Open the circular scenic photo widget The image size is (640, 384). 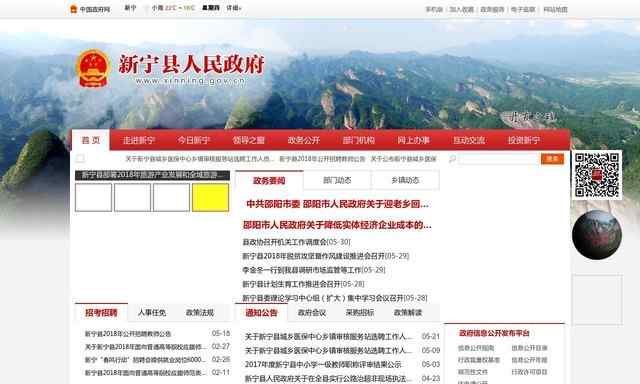coord(597,235)
